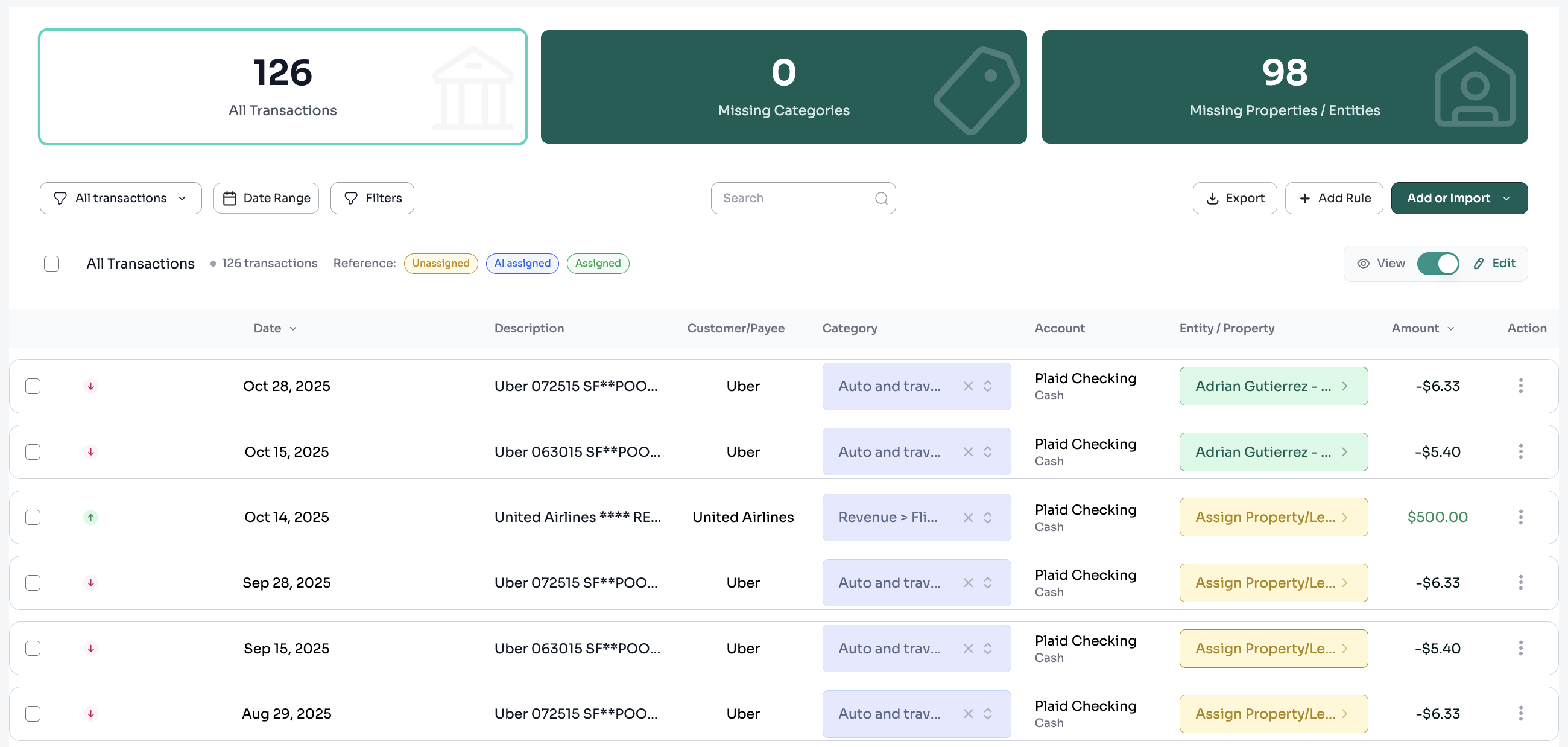
Task: Open the Export download icon
Action: pyautogui.click(x=1212, y=198)
